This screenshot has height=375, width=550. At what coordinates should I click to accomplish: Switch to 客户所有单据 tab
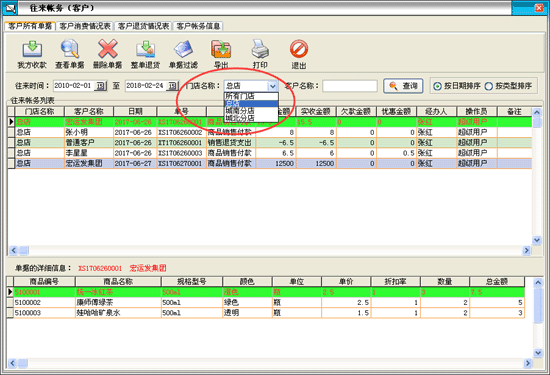(30, 26)
